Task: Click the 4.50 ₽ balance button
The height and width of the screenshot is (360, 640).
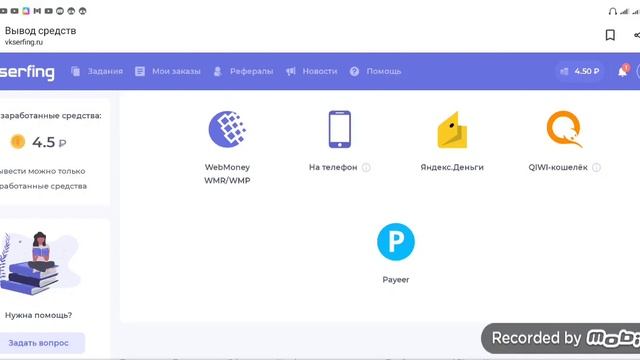Action: [x=580, y=71]
